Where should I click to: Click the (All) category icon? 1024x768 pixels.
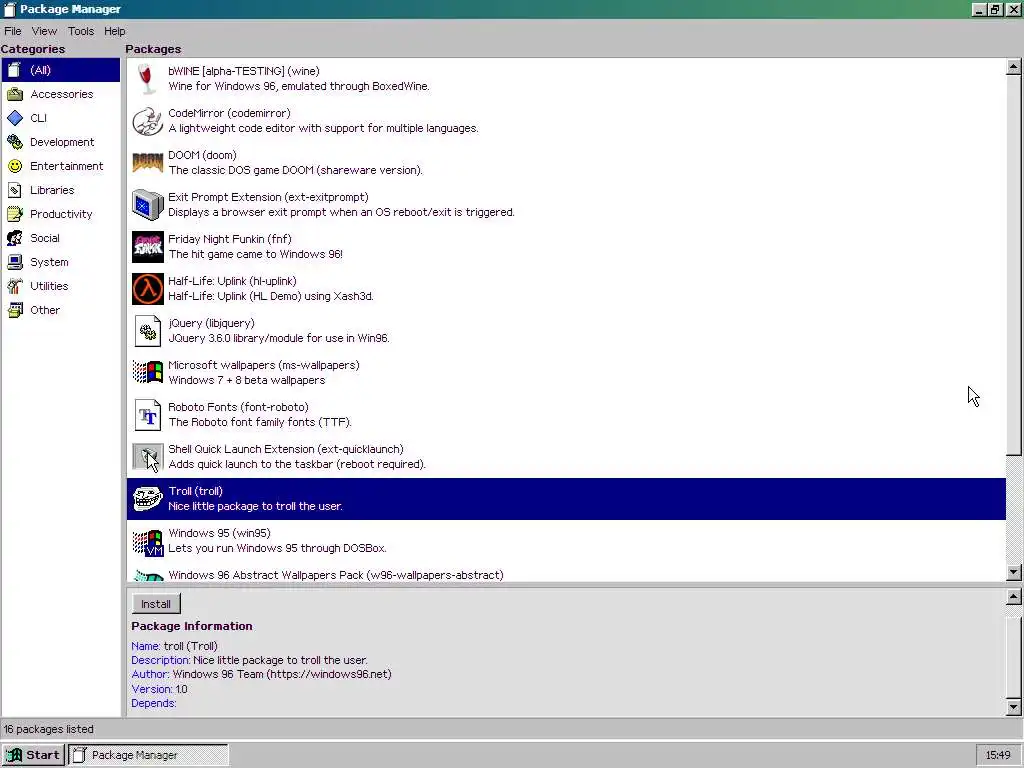click(15, 70)
